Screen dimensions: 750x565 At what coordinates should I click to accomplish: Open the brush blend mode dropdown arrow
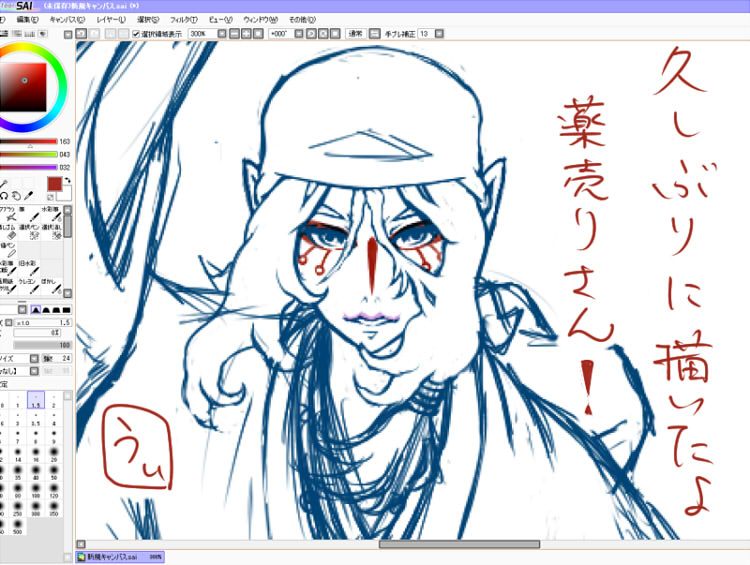pos(22,310)
